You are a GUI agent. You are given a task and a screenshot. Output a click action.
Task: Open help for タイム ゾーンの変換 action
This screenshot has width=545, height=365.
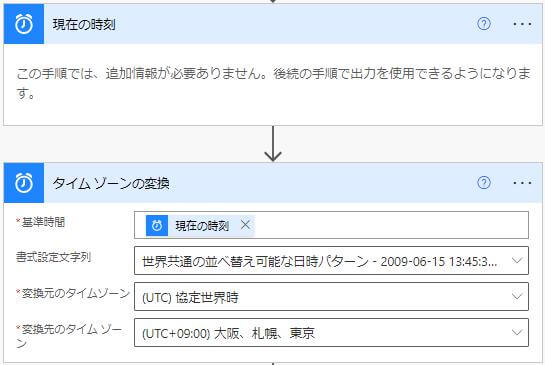pos(484,183)
